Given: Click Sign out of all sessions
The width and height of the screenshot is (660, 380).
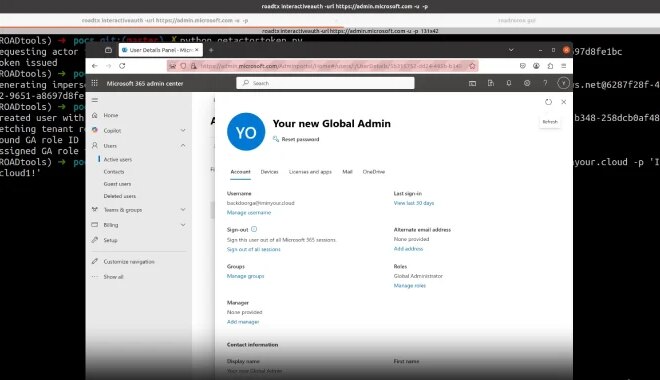Looking at the screenshot, I should (x=253, y=249).
